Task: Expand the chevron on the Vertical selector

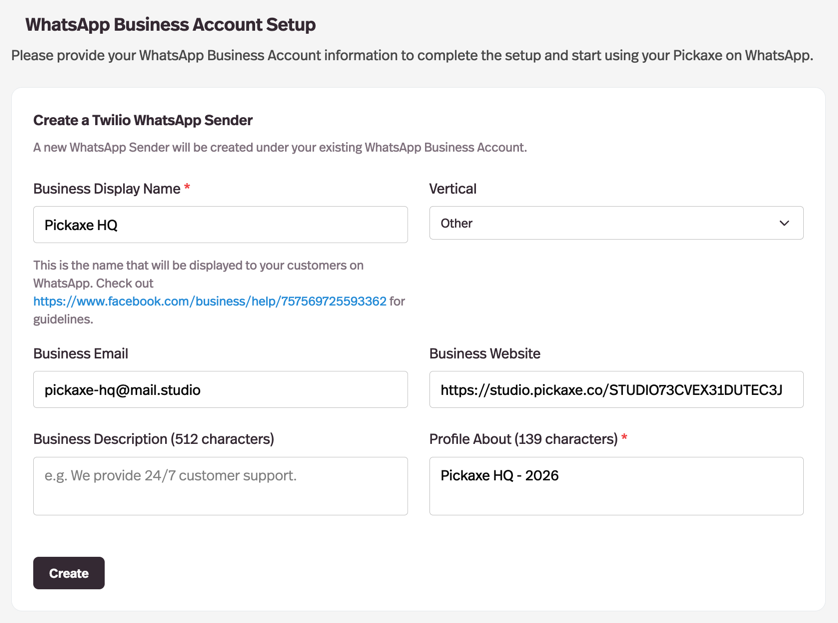Action: click(786, 222)
